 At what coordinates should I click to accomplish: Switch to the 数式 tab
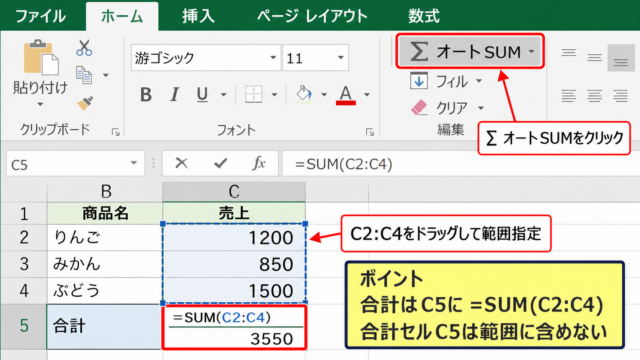[424, 16]
